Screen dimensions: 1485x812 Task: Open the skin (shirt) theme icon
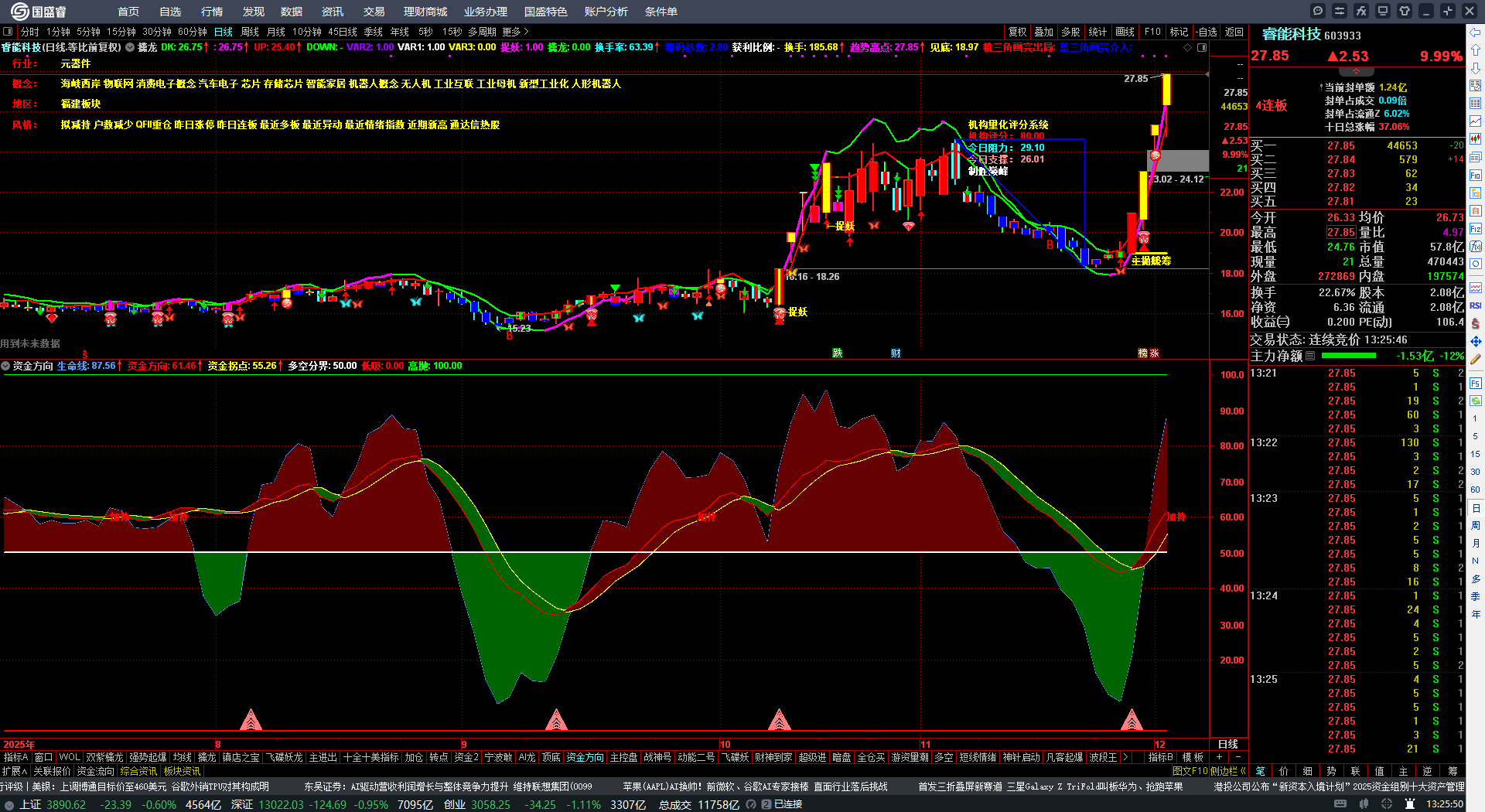pyautogui.click(x=1405, y=11)
